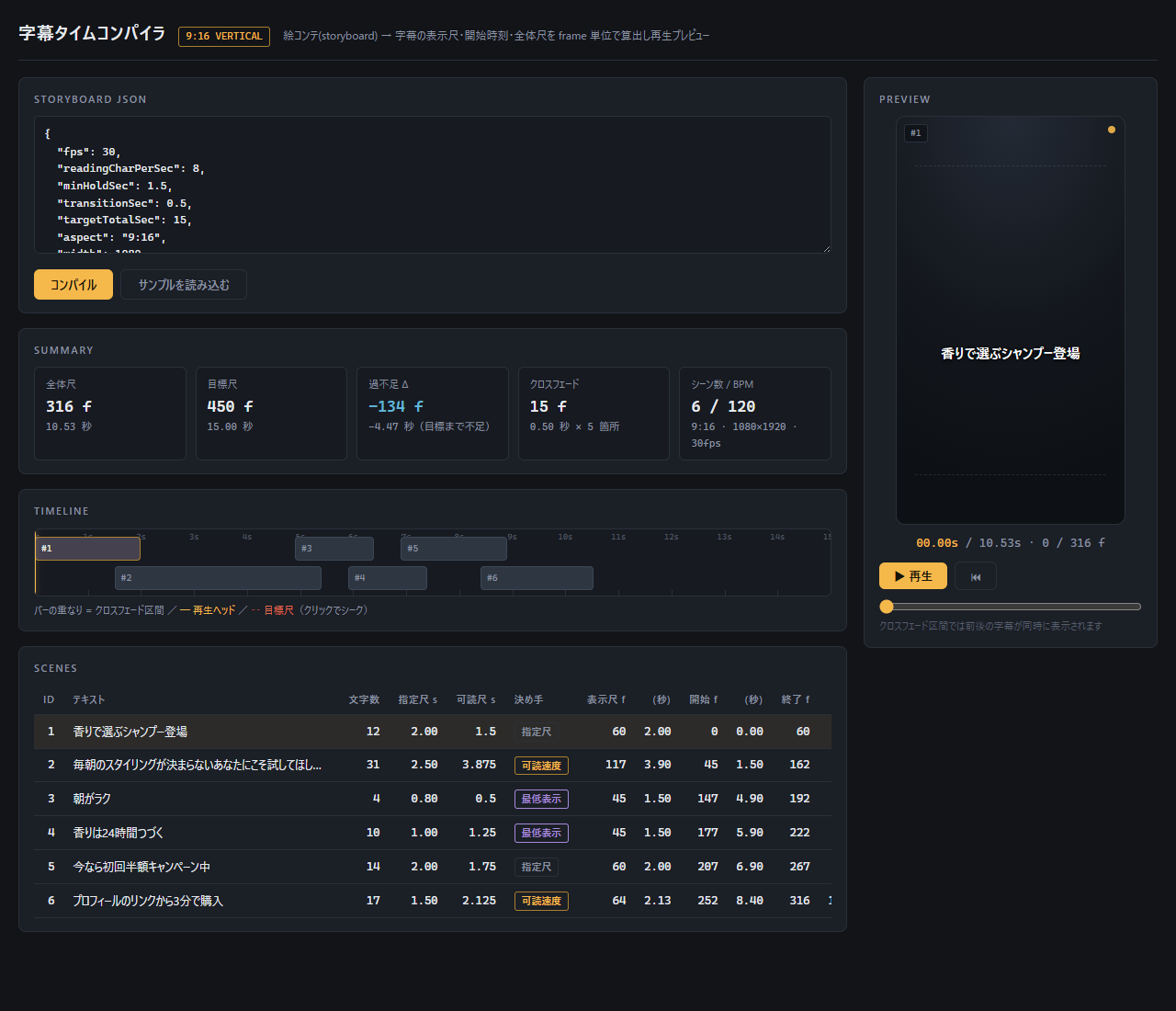Viewport: 1176px width, 1011px height.
Task: Click the rewind-to-start playback icon
Action: (976, 576)
